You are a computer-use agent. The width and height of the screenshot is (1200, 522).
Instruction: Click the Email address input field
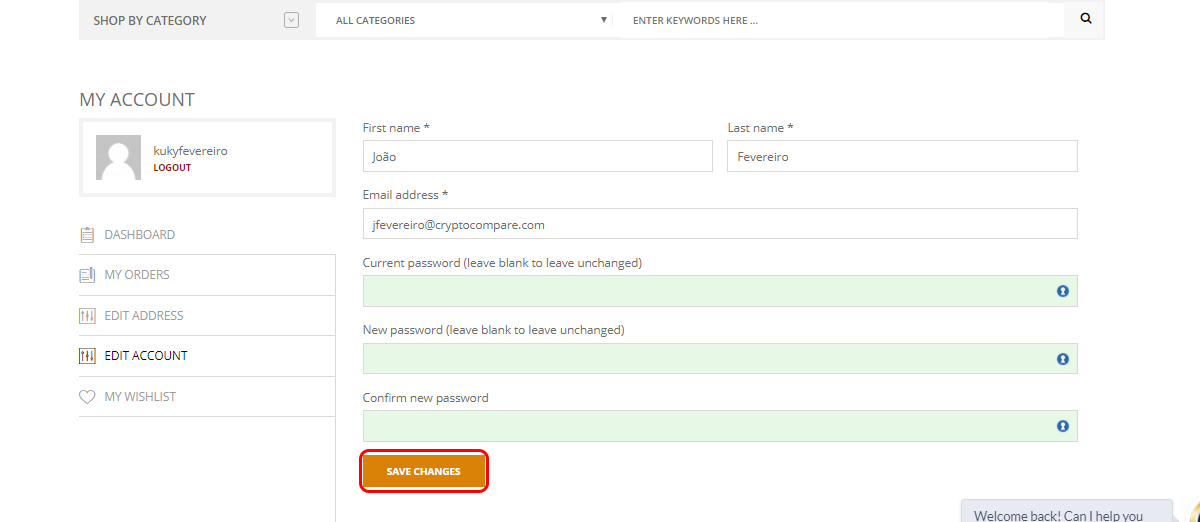720,224
